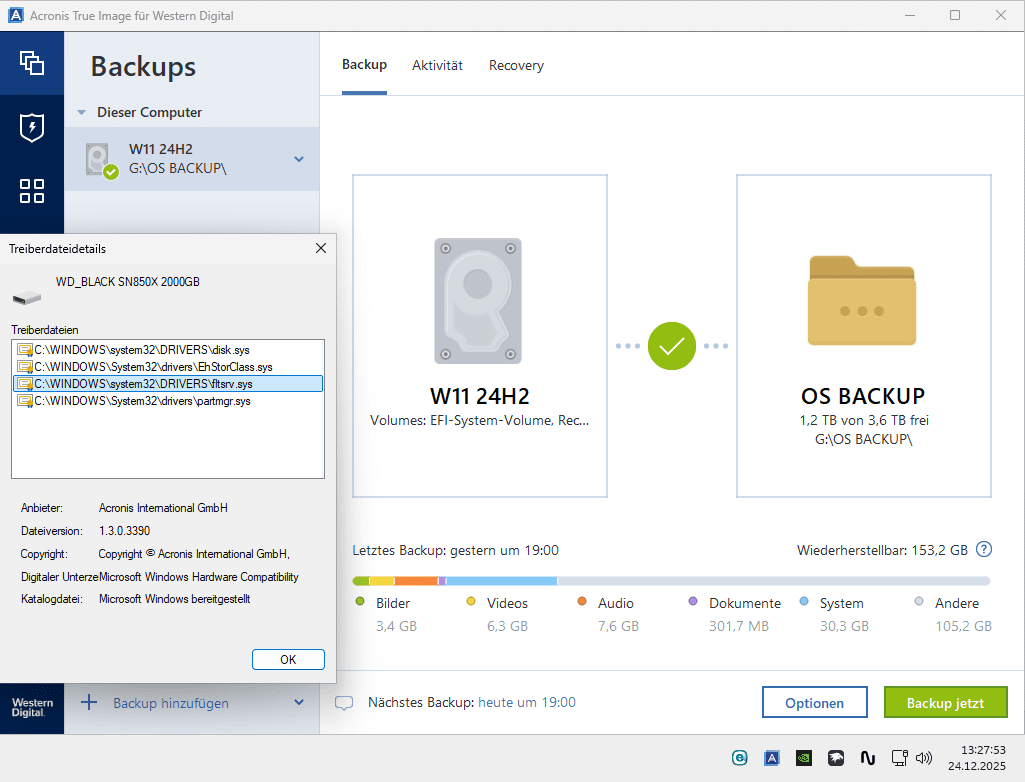Screen dimensions: 1025x782
Task: Click the teal 'e' tray icon
Action: pos(739,758)
